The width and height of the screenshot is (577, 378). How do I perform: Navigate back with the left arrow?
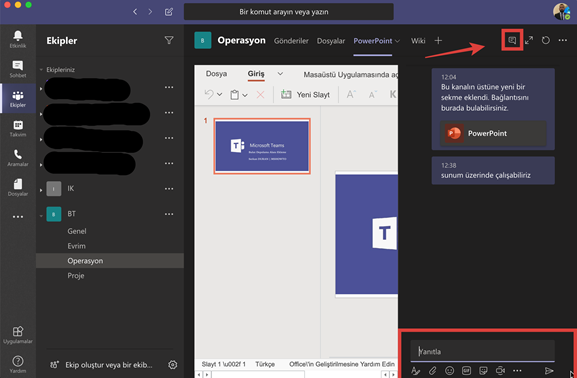135,12
